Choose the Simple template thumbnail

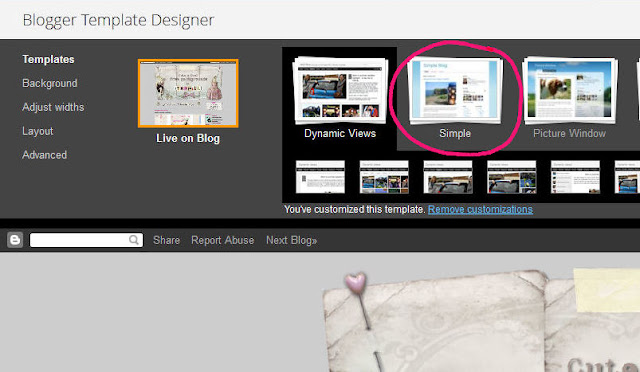455,91
